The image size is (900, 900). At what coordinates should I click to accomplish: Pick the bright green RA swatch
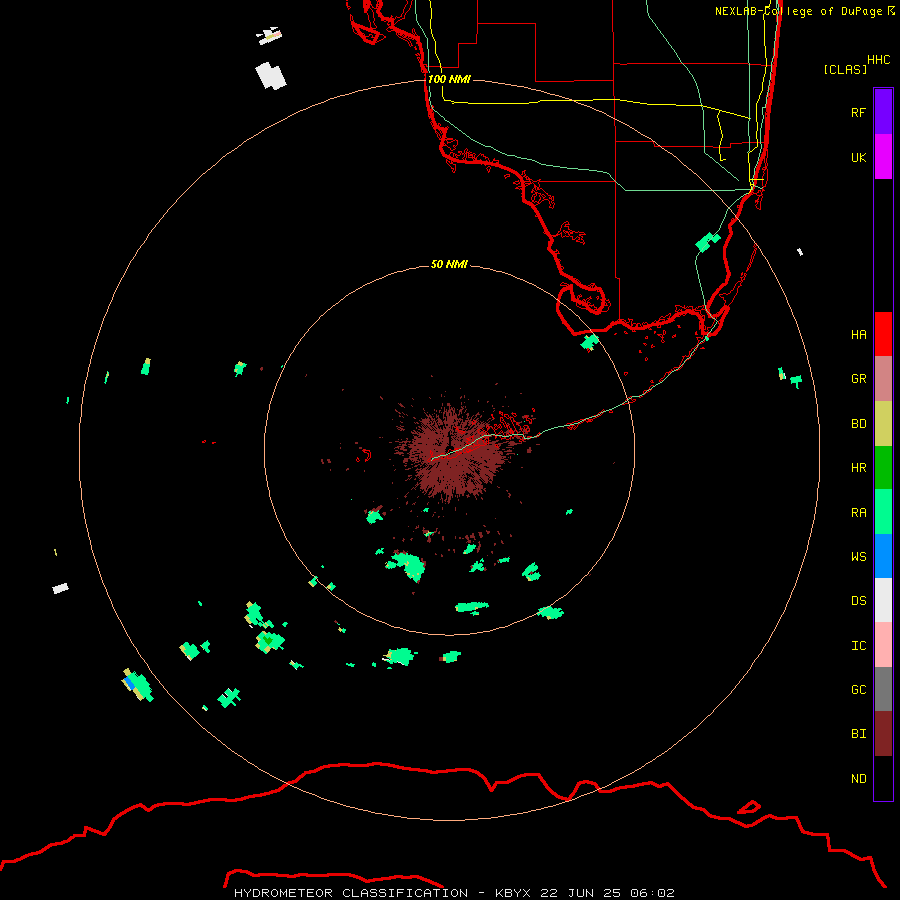(x=883, y=512)
